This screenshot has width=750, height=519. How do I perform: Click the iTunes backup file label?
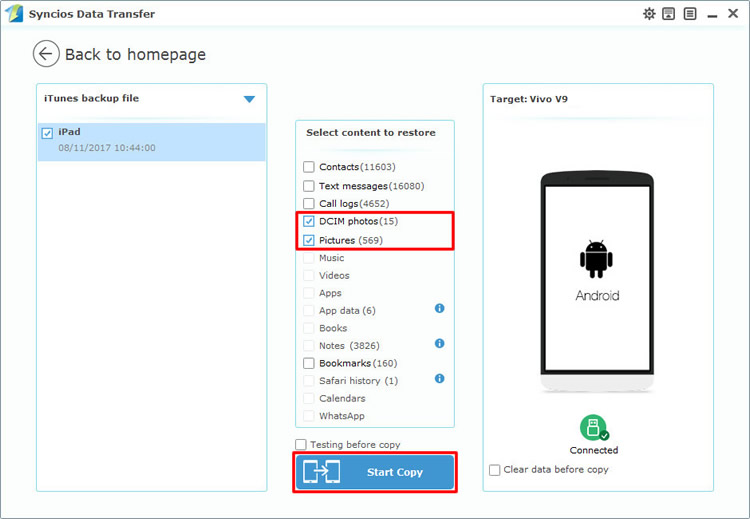91,98
